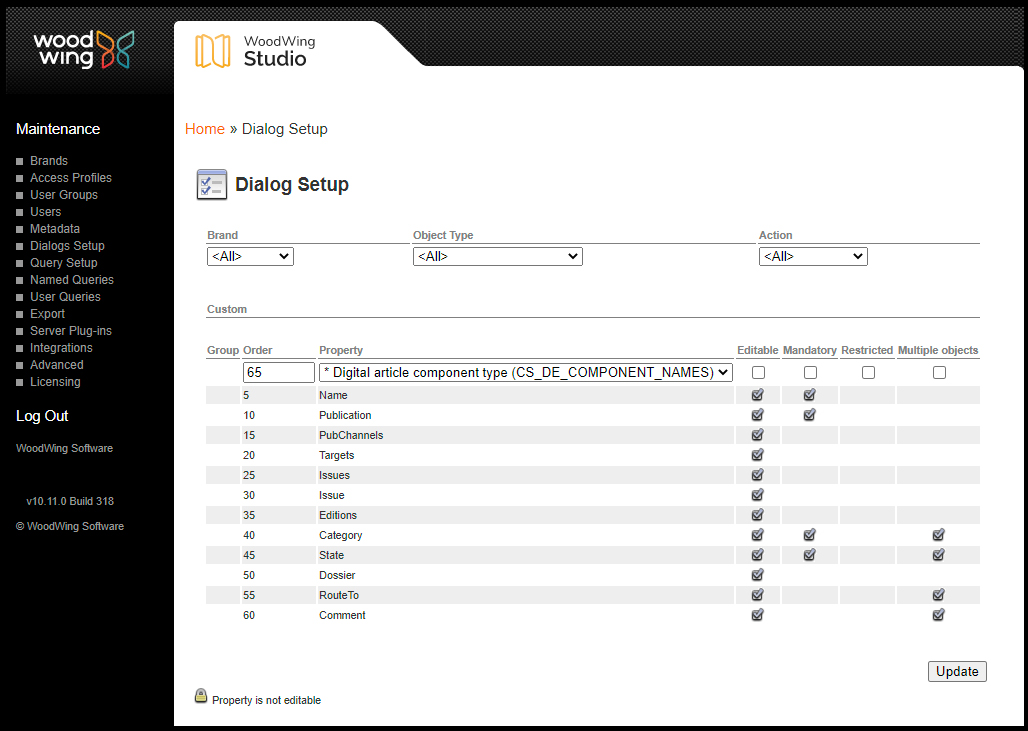
Task: Click the Mandatory check icon for Publication
Action: (810, 414)
